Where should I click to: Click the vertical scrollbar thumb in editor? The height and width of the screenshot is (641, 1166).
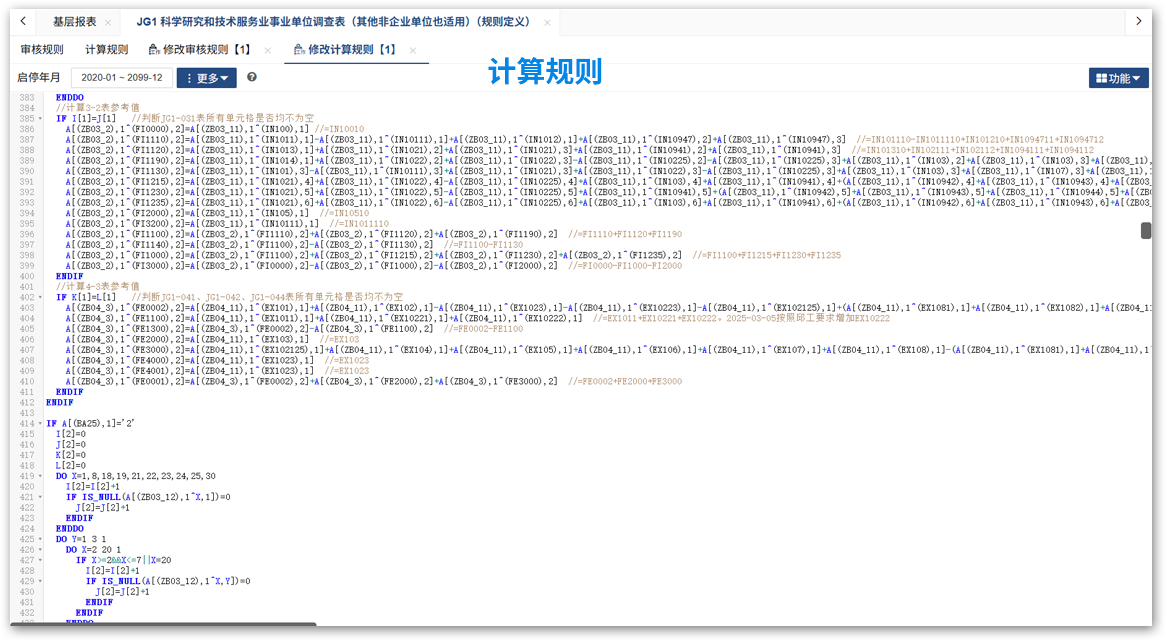[x=1146, y=231]
